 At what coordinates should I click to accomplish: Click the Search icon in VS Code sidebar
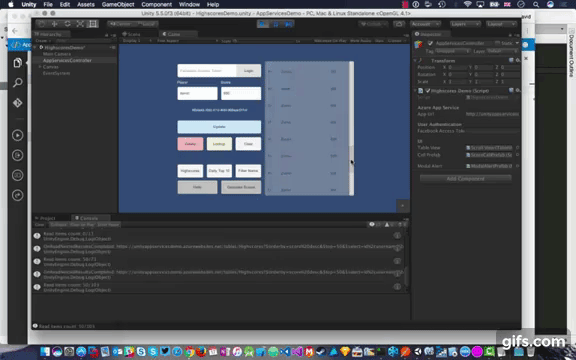point(17,83)
